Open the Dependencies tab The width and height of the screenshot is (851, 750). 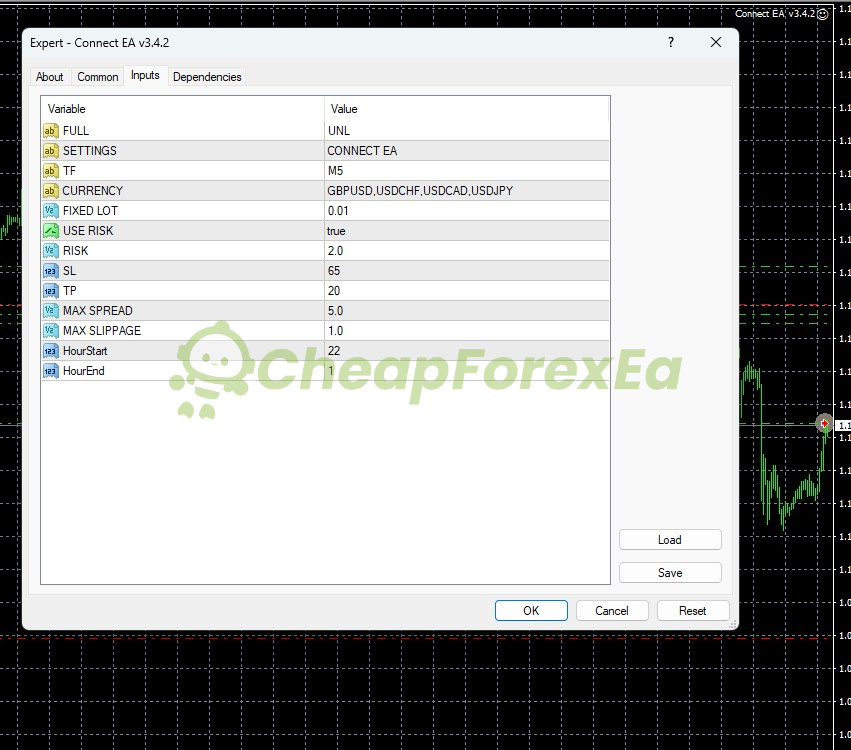pos(207,77)
